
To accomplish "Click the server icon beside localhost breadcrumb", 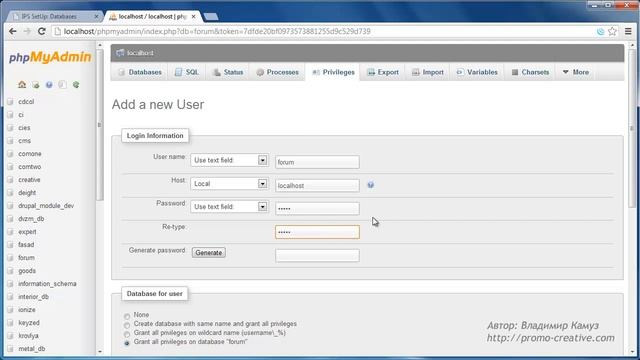I will 120,53.
